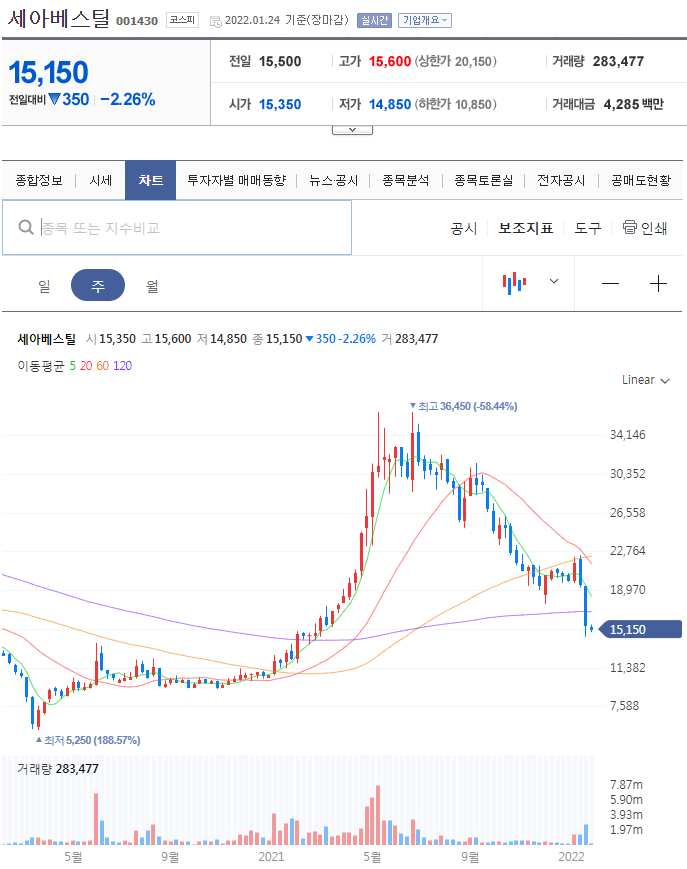
Task: Click the candlestick chart type icon
Action: (514, 283)
